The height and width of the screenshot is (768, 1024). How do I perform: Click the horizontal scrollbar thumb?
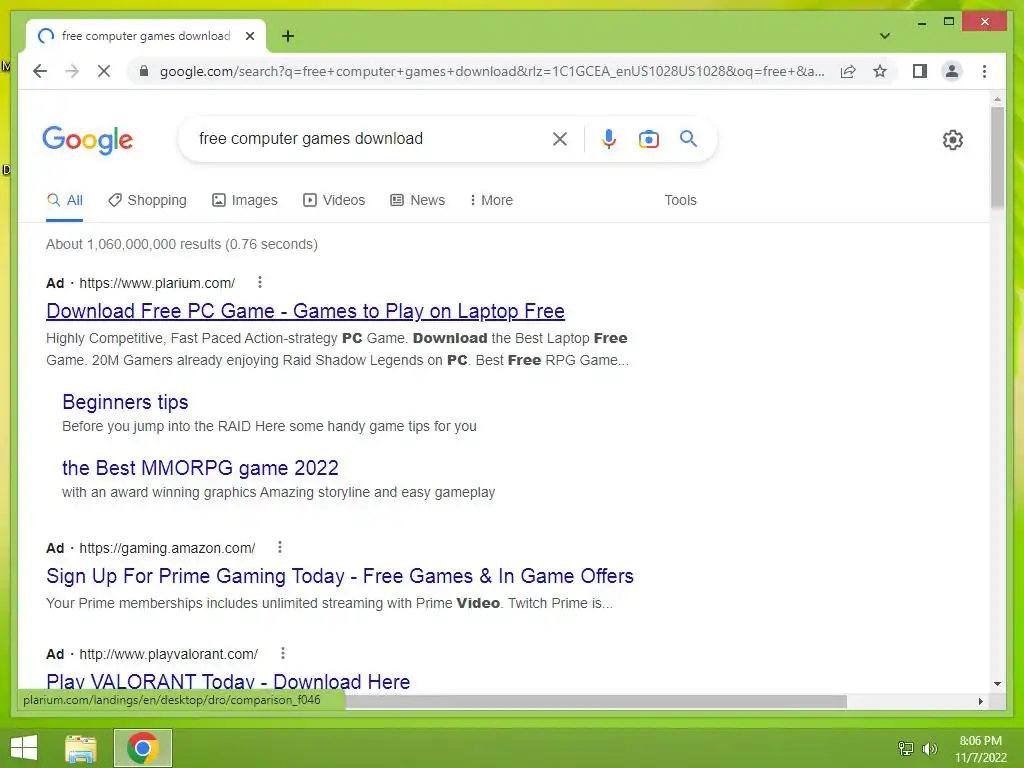[596, 701]
